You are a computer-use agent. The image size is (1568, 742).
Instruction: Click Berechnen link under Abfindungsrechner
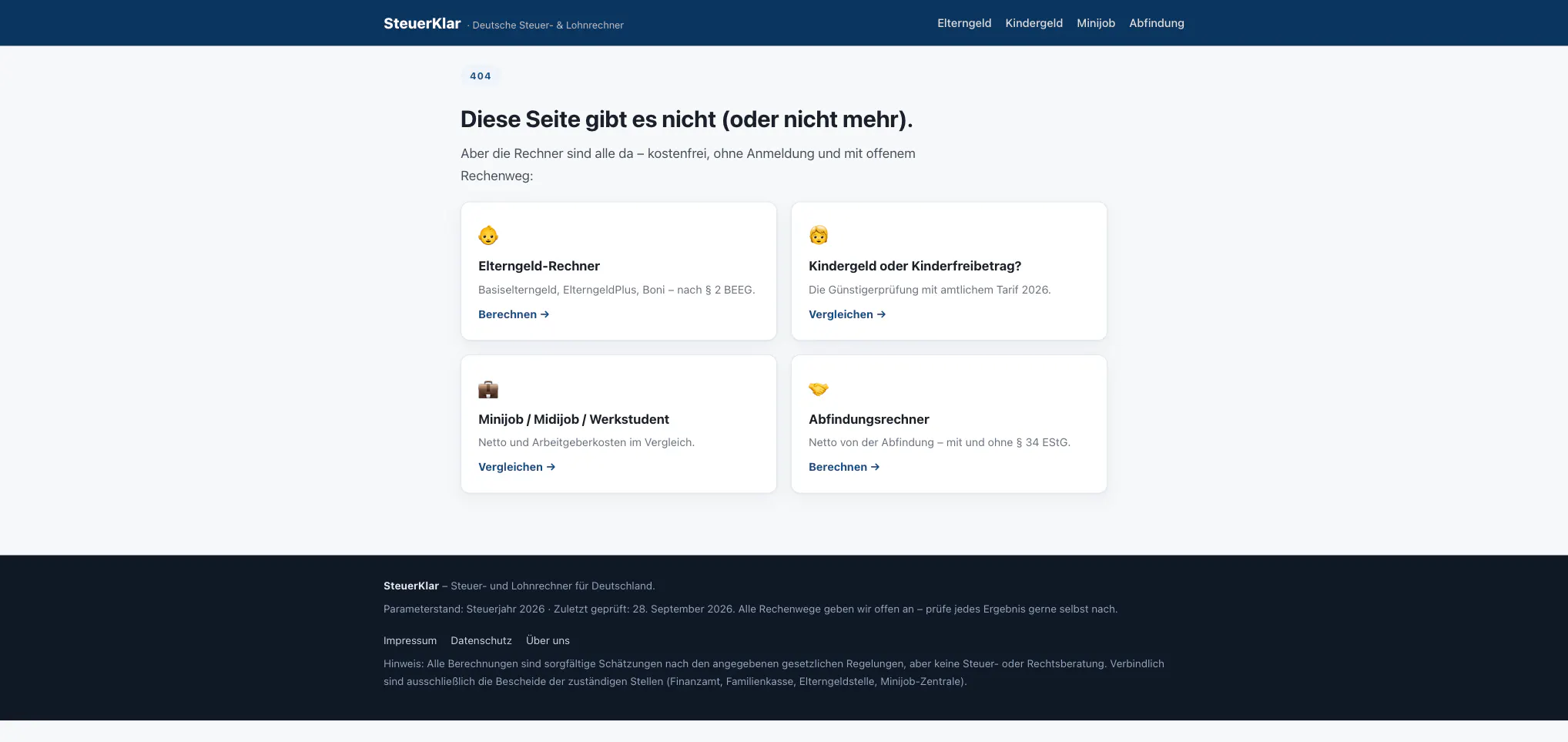844,467
